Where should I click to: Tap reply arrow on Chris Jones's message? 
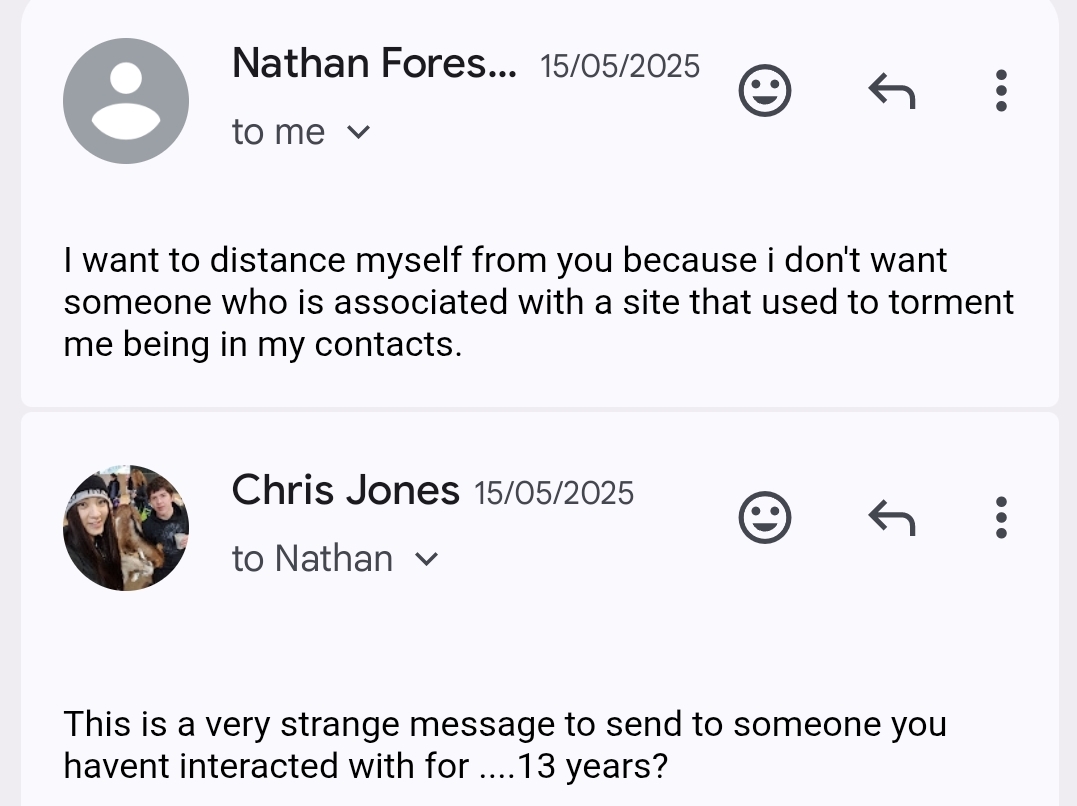click(x=891, y=518)
